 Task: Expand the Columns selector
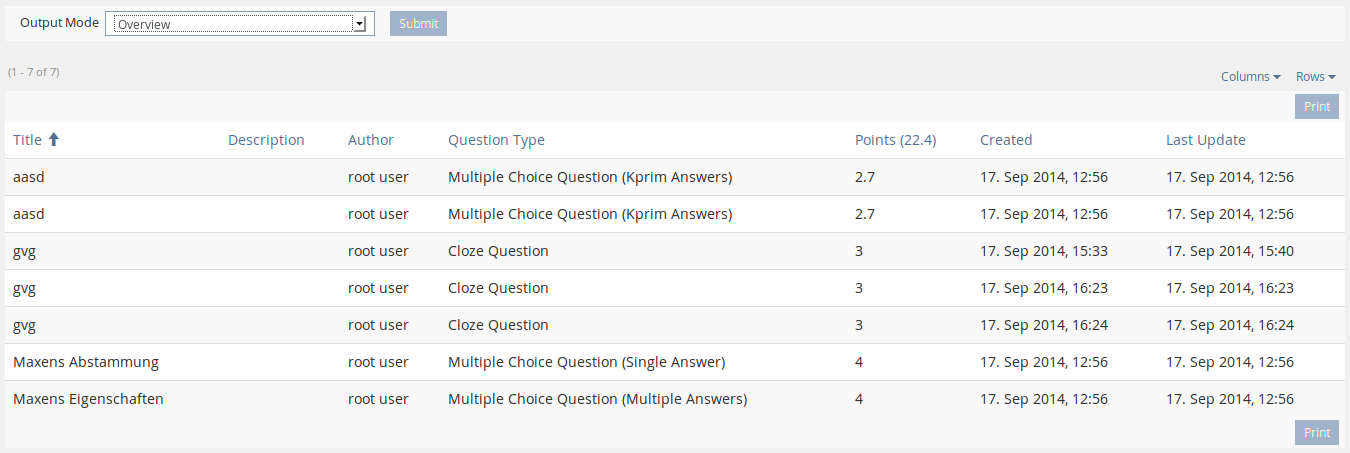point(1250,77)
